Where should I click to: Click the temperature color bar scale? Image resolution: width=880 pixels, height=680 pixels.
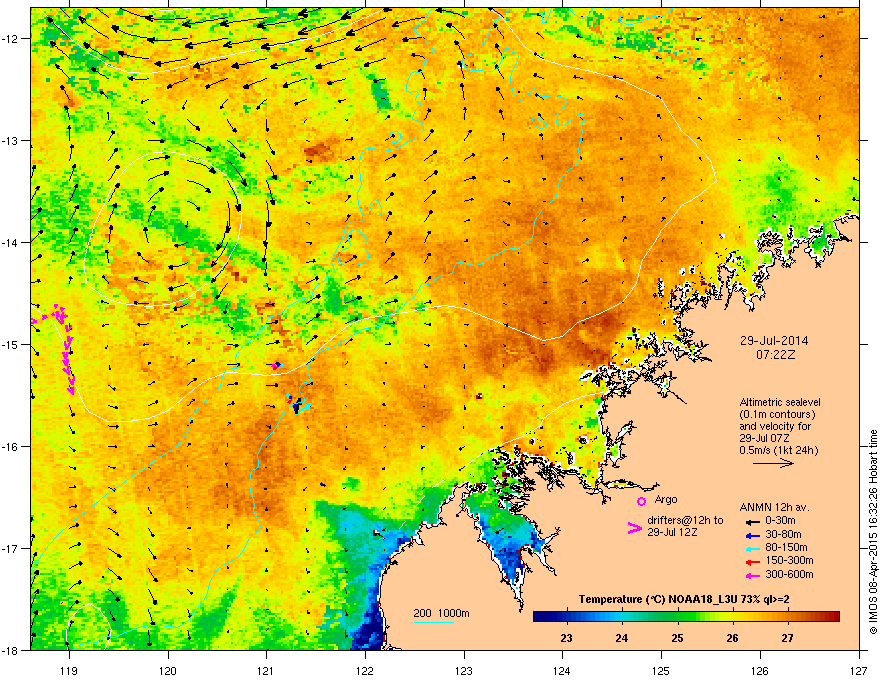coord(686,617)
